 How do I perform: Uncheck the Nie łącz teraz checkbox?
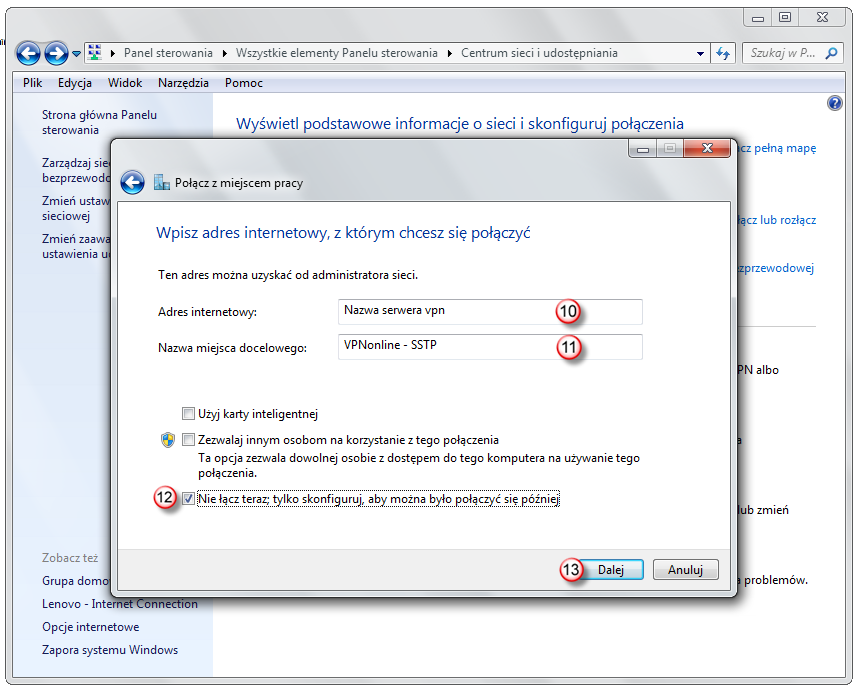188,499
